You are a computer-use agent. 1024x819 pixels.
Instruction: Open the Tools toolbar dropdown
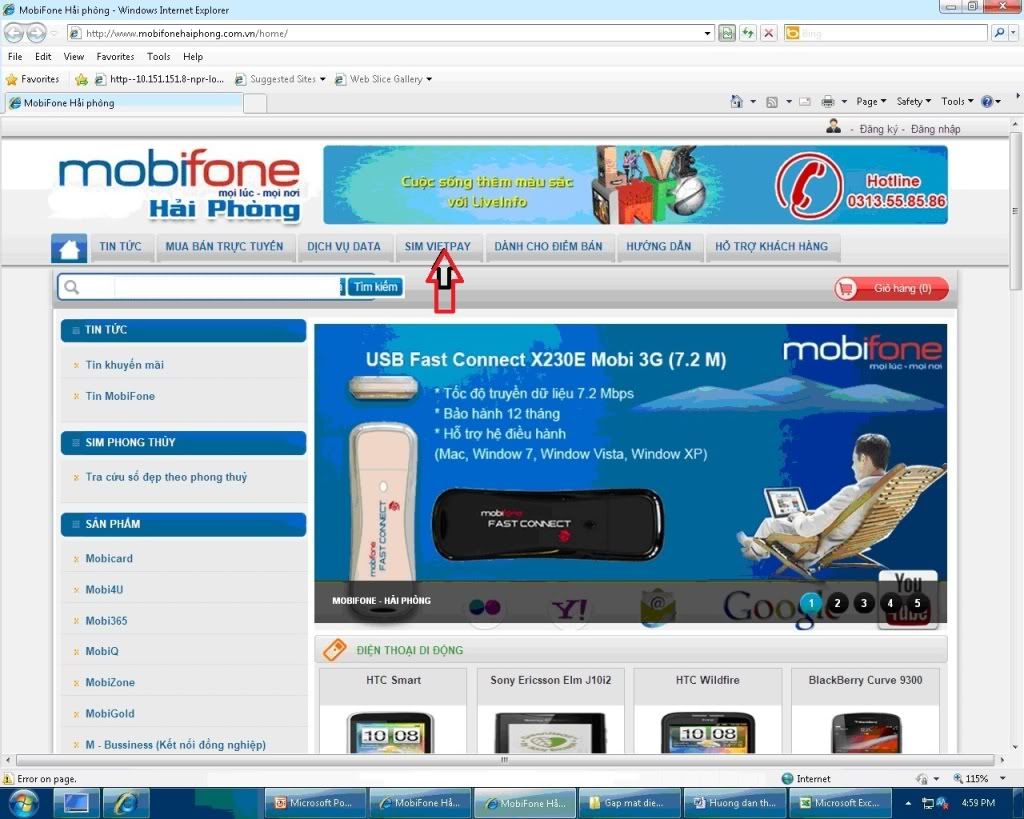point(957,101)
